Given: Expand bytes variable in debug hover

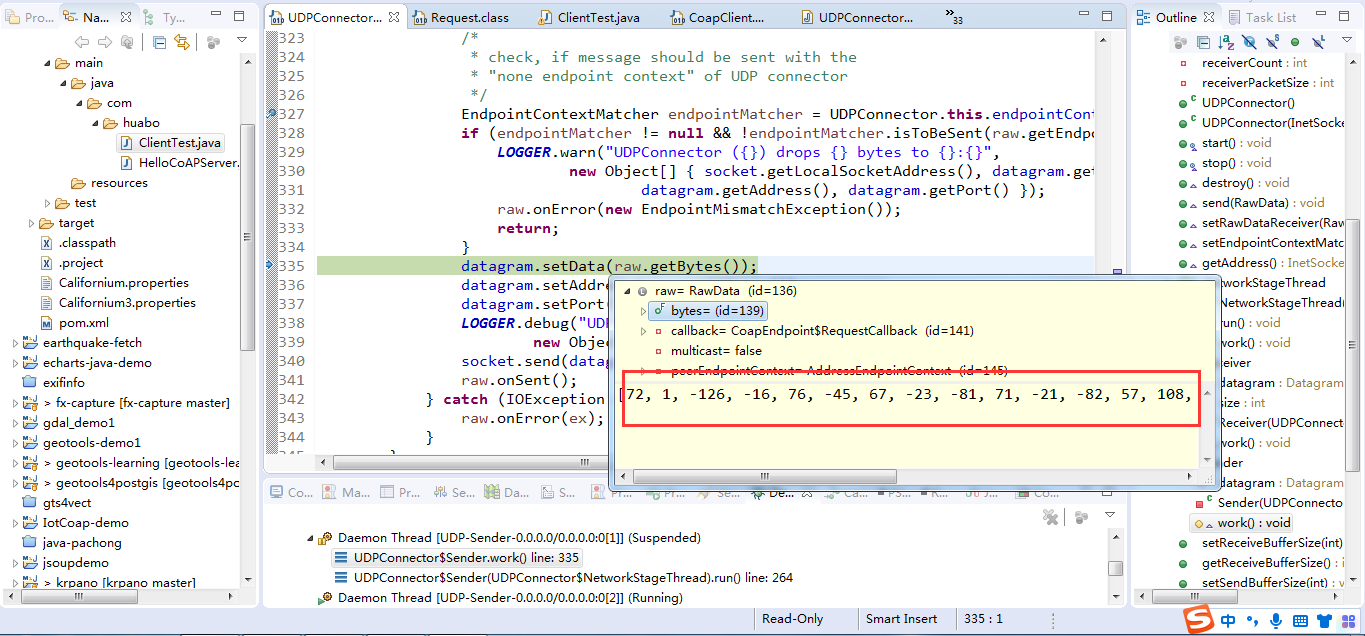Looking at the screenshot, I should (x=643, y=311).
